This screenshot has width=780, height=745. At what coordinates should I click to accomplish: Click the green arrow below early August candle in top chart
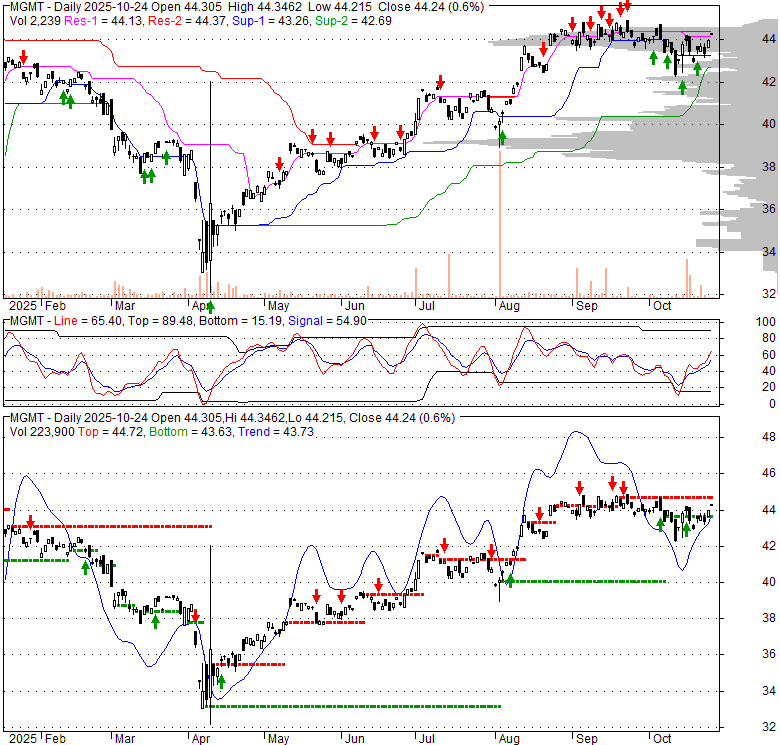[502, 137]
